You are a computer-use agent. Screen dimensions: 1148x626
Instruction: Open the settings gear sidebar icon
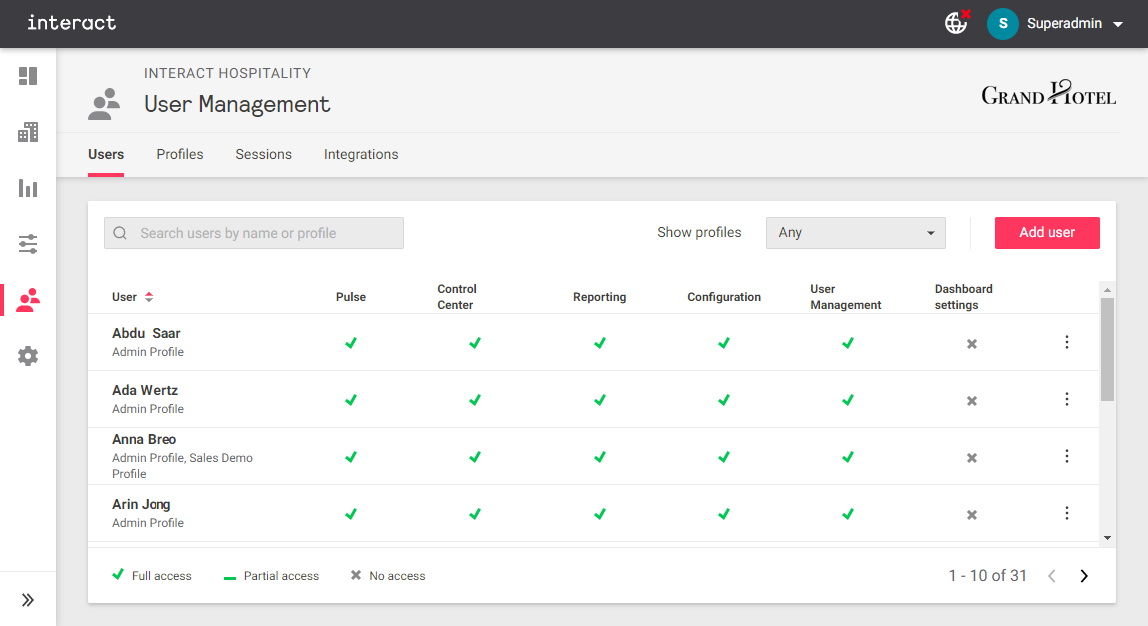[x=28, y=357]
